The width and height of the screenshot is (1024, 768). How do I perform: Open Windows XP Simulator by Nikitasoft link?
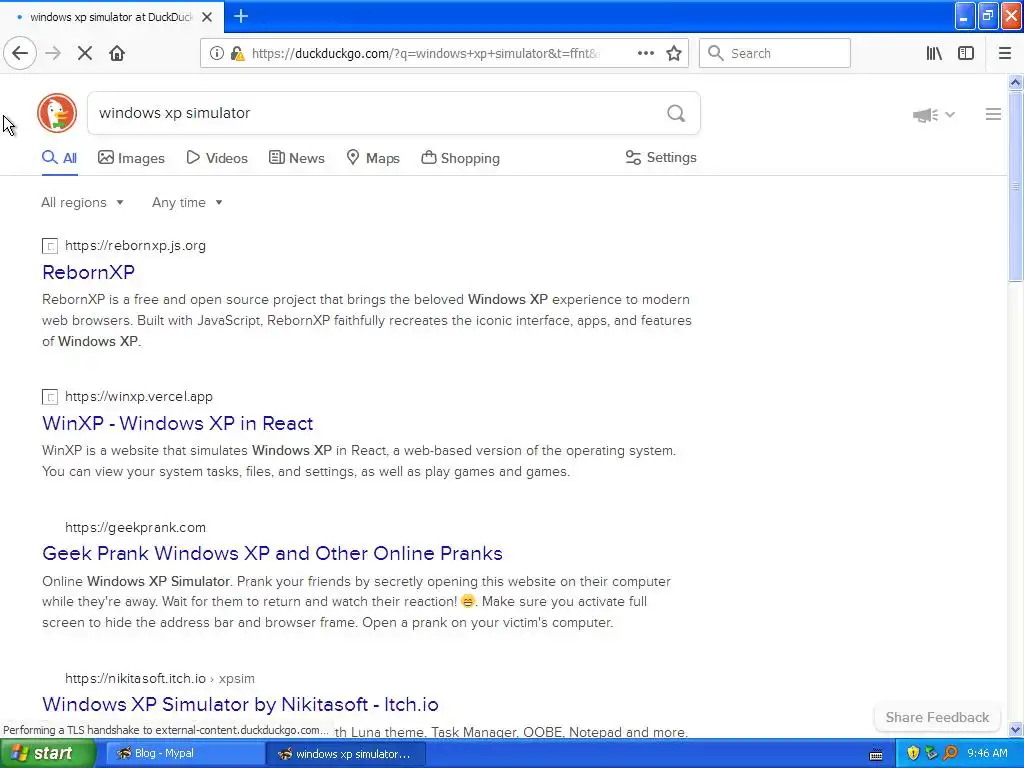pos(240,704)
